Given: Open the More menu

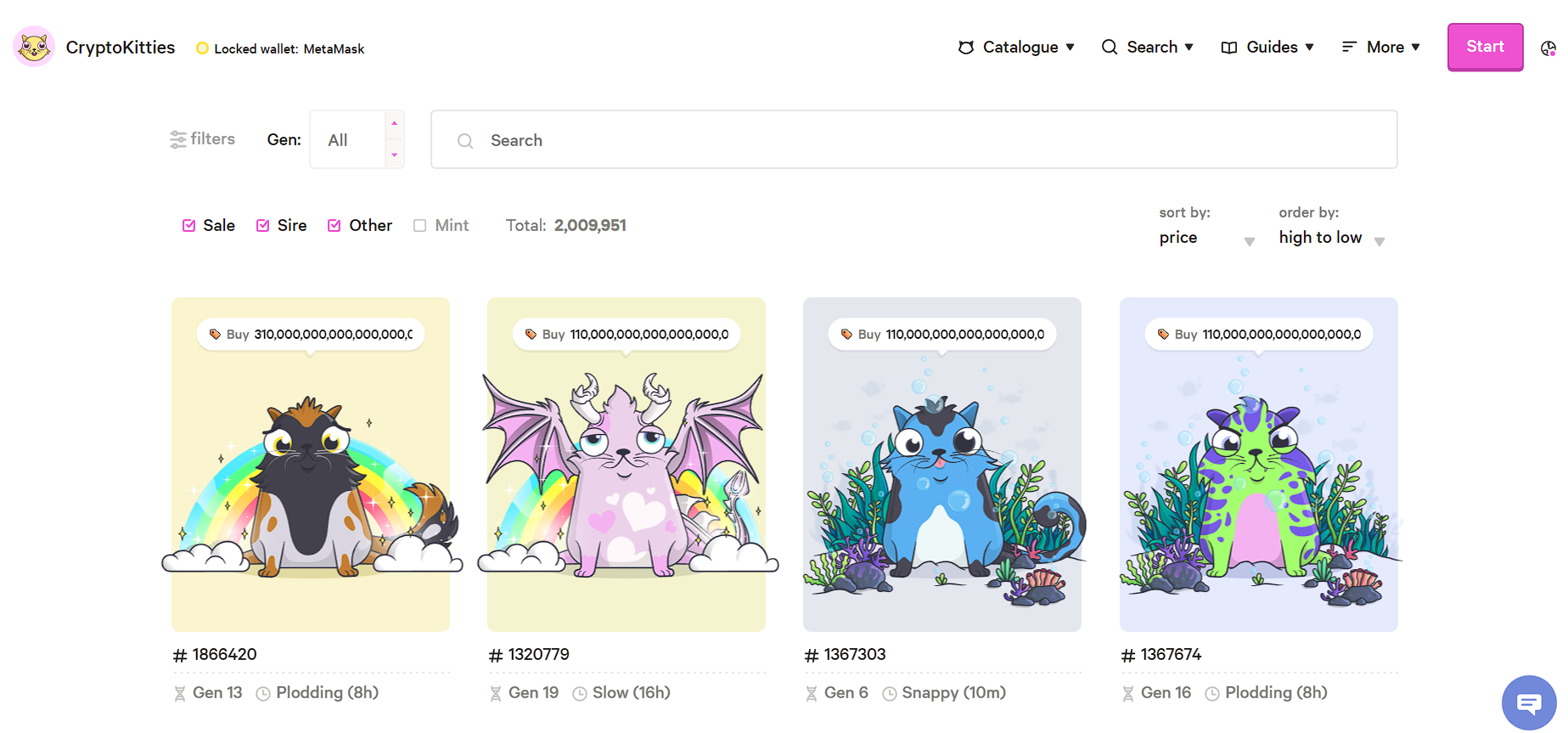Looking at the screenshot, I should [x=1381, y=47].
